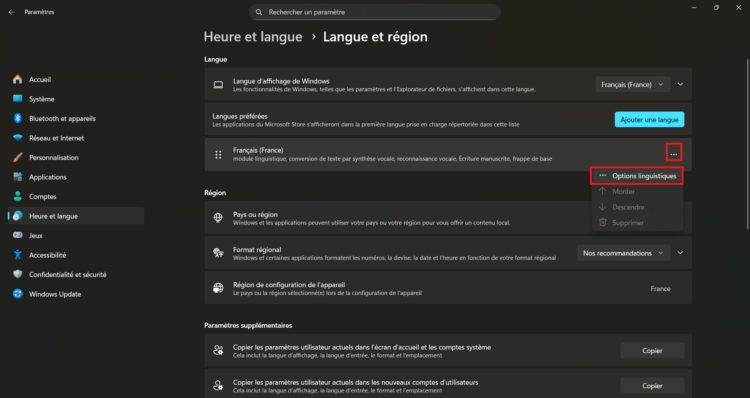750x398 pixels.
Task: Select the Heure et langue globe icon
Action: (x=18, y=216)
